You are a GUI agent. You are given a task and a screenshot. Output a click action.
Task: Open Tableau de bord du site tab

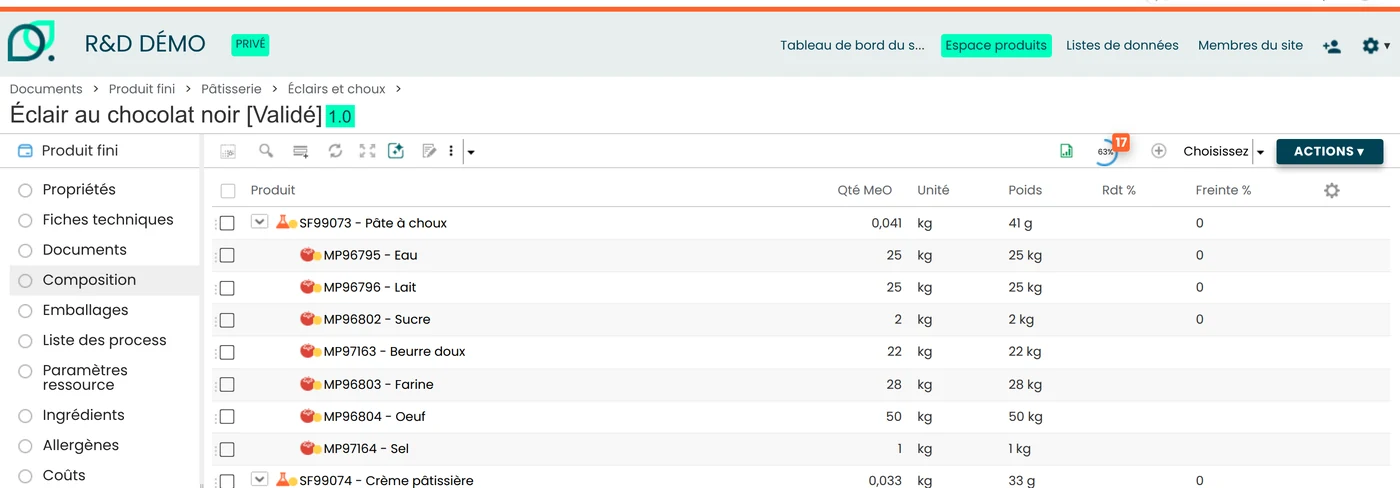(852, 45)
